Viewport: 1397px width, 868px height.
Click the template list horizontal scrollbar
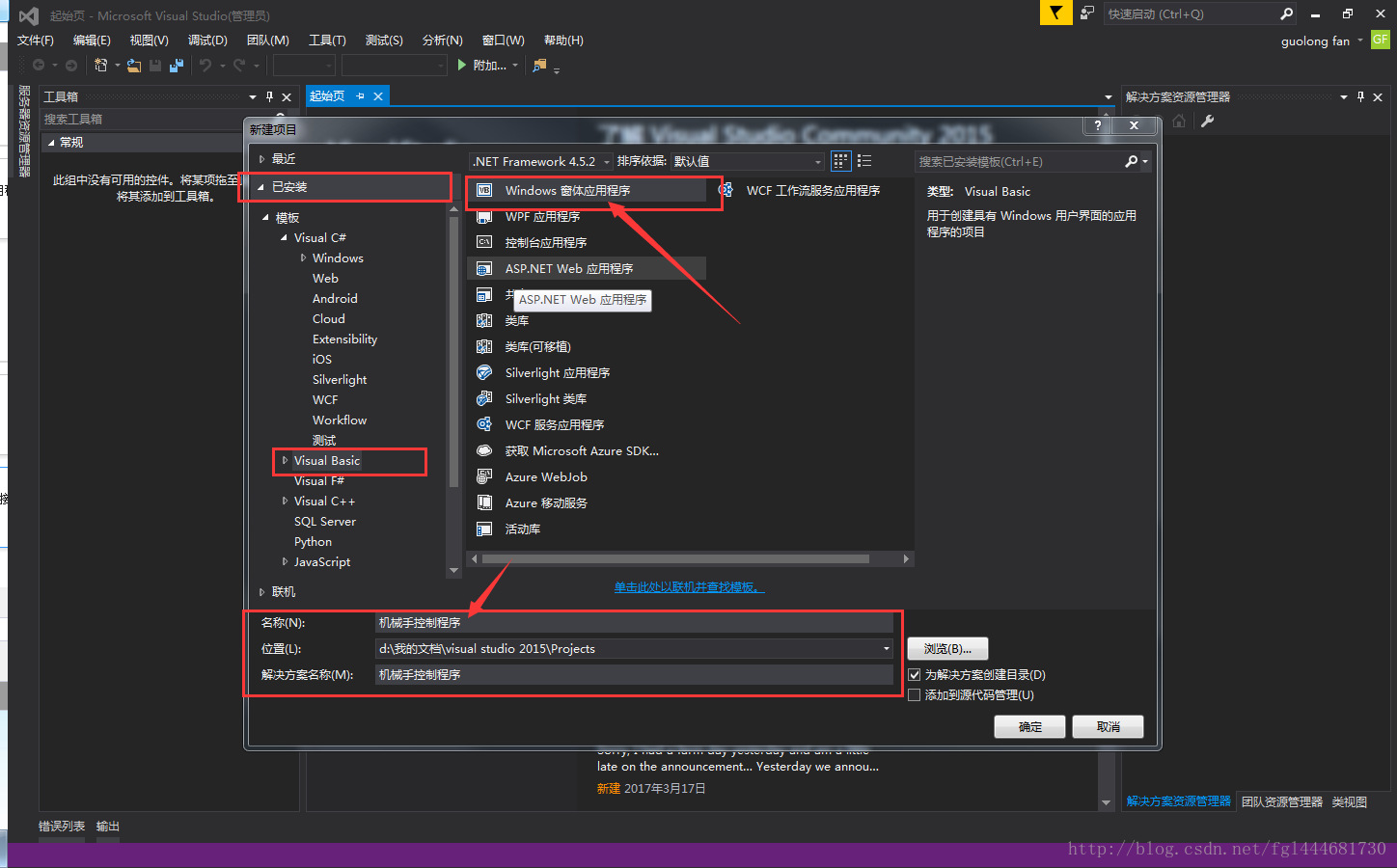[675, 558]
